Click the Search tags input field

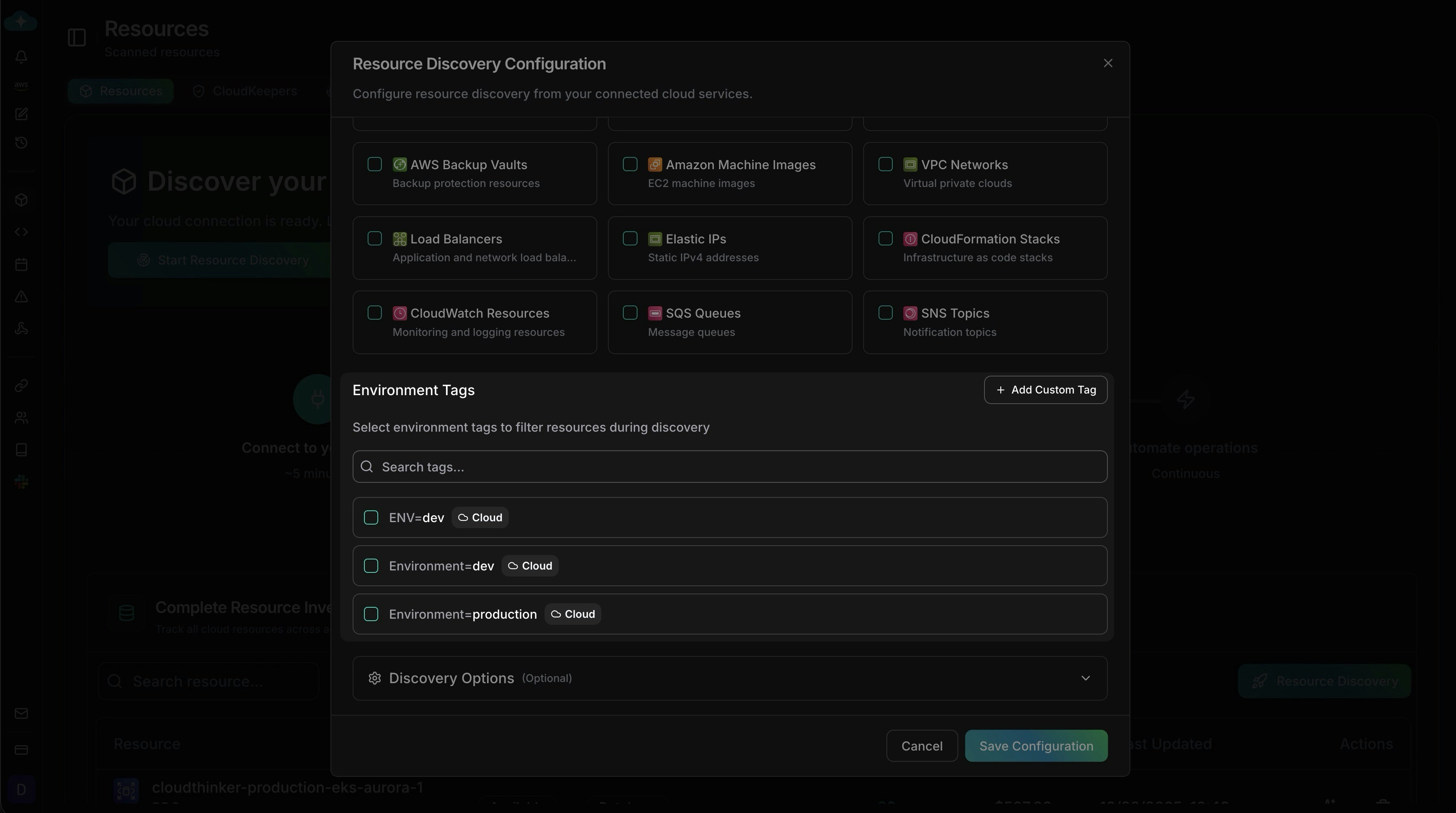pos(730,466)
